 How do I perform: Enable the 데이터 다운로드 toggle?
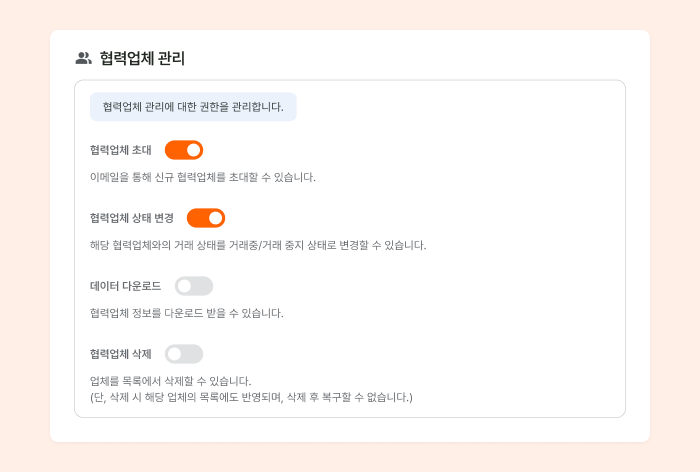click(x=194, y=286)
